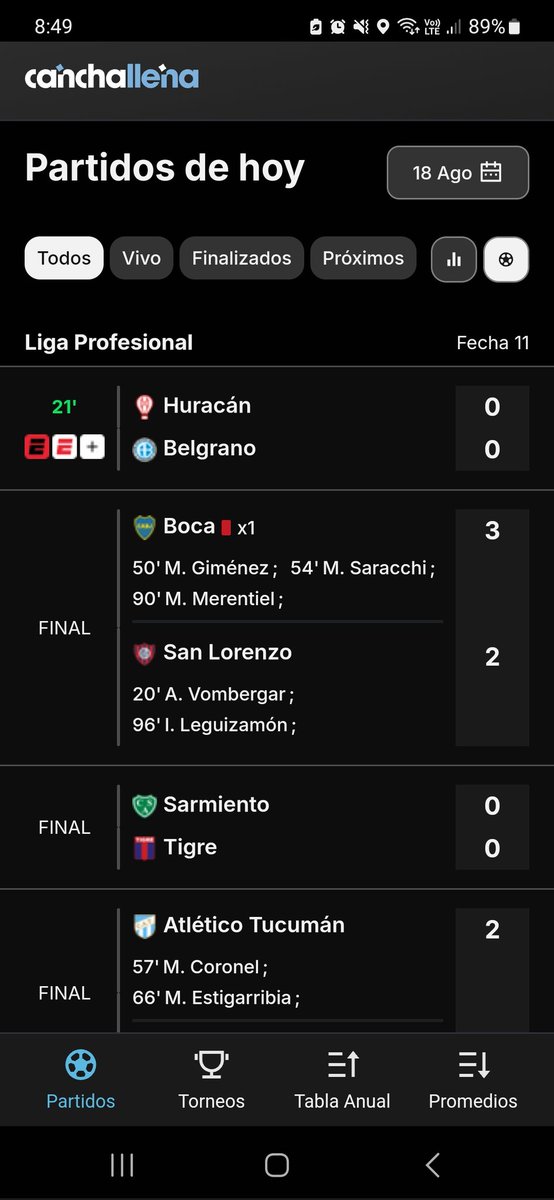Toggle the soccer ball goals view
The width and height of the screenshot is (554, 1200).
tap(506, 259)
